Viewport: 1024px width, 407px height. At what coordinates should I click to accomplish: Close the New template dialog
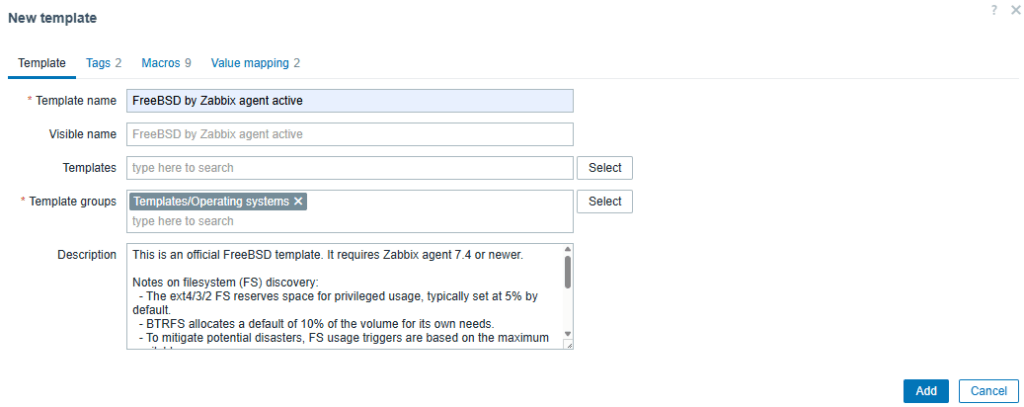[x=1015, y=9]
